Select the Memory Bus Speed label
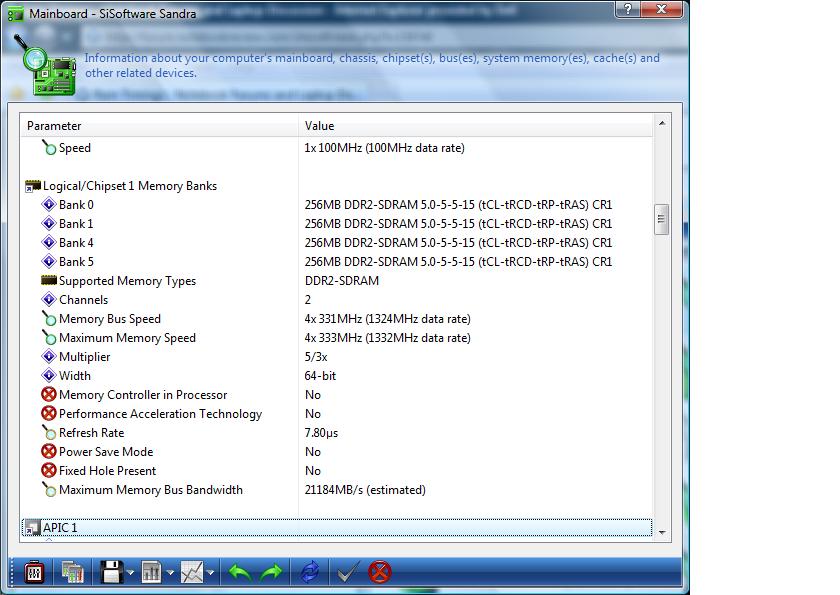This screenshot has height=595, width=840. pos(110,319)
